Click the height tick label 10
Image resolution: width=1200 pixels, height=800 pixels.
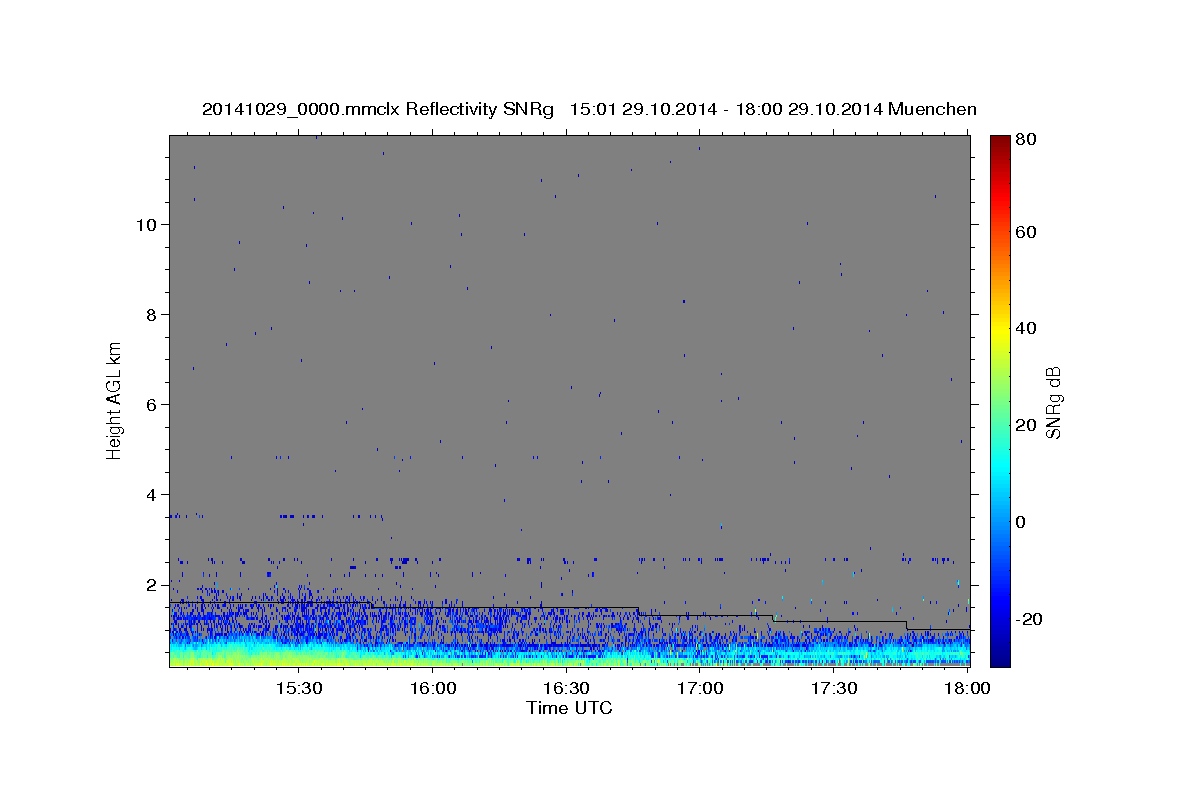[147, 224]
